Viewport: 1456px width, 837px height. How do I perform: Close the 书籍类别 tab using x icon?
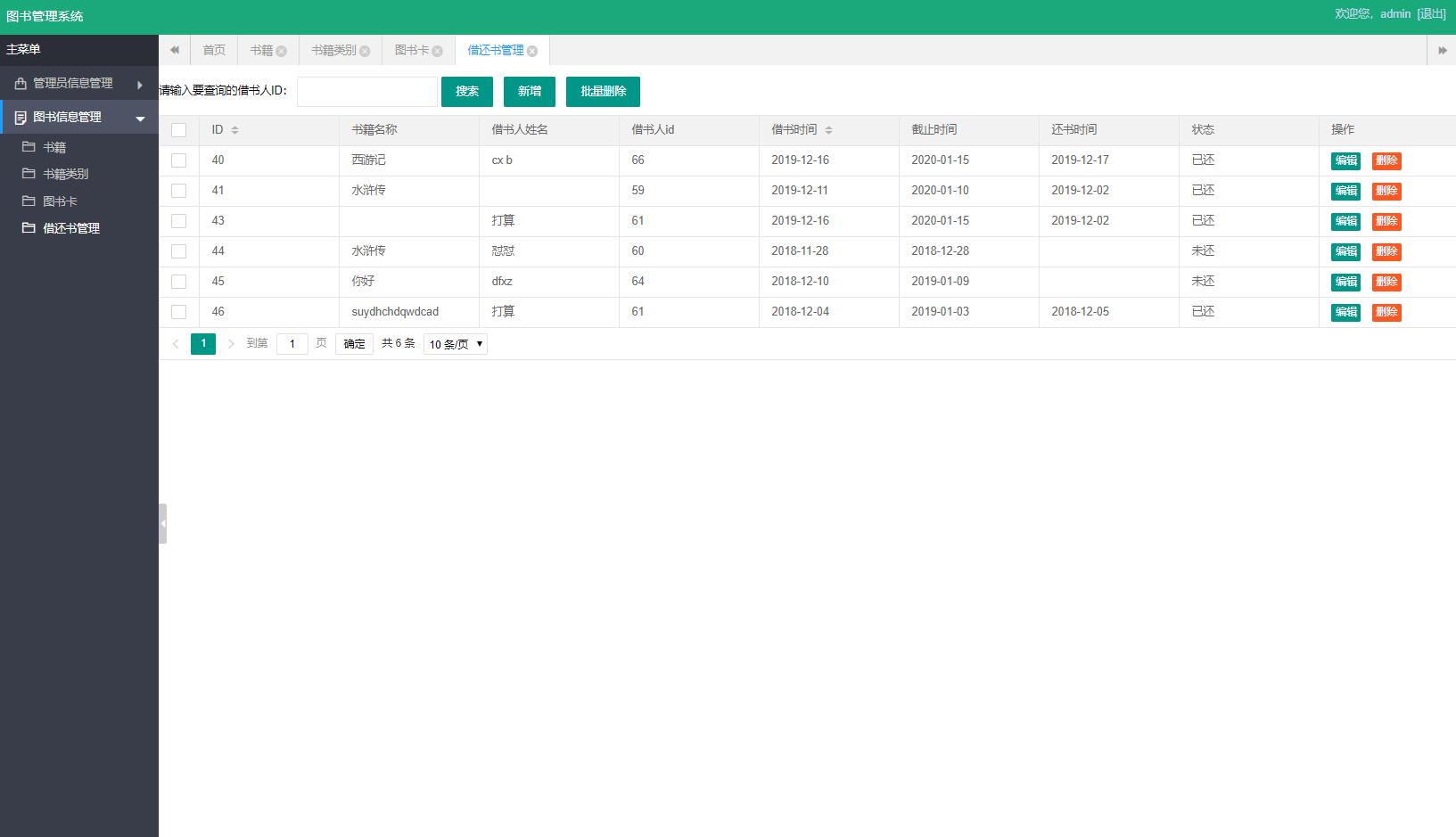(x=365, y=51)
